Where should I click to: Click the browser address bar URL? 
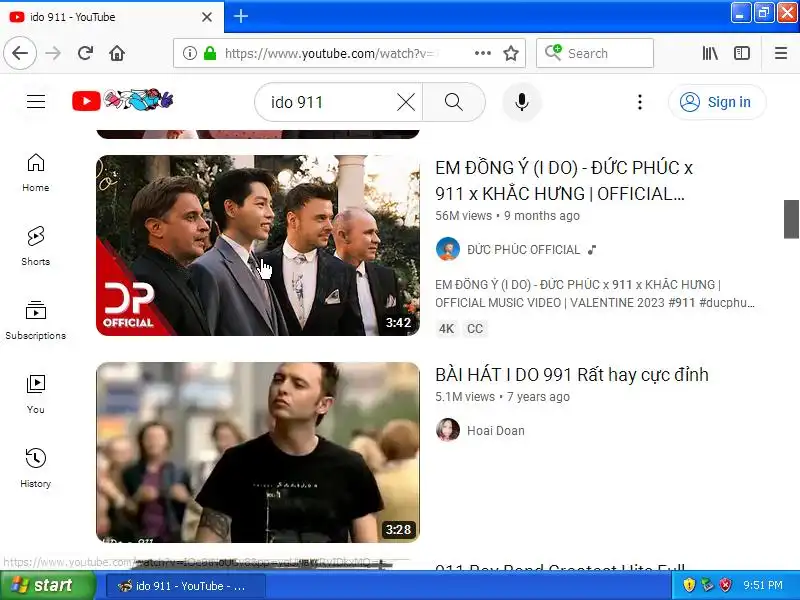[332, 53]
